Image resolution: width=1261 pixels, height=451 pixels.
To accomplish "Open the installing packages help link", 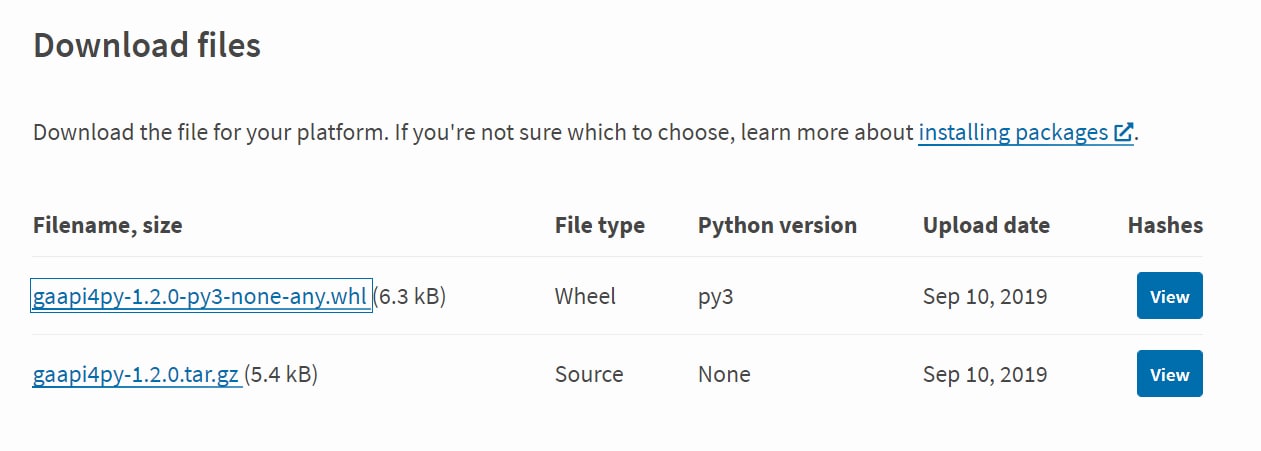I will pyautogui.click(x=1026, y=133).
